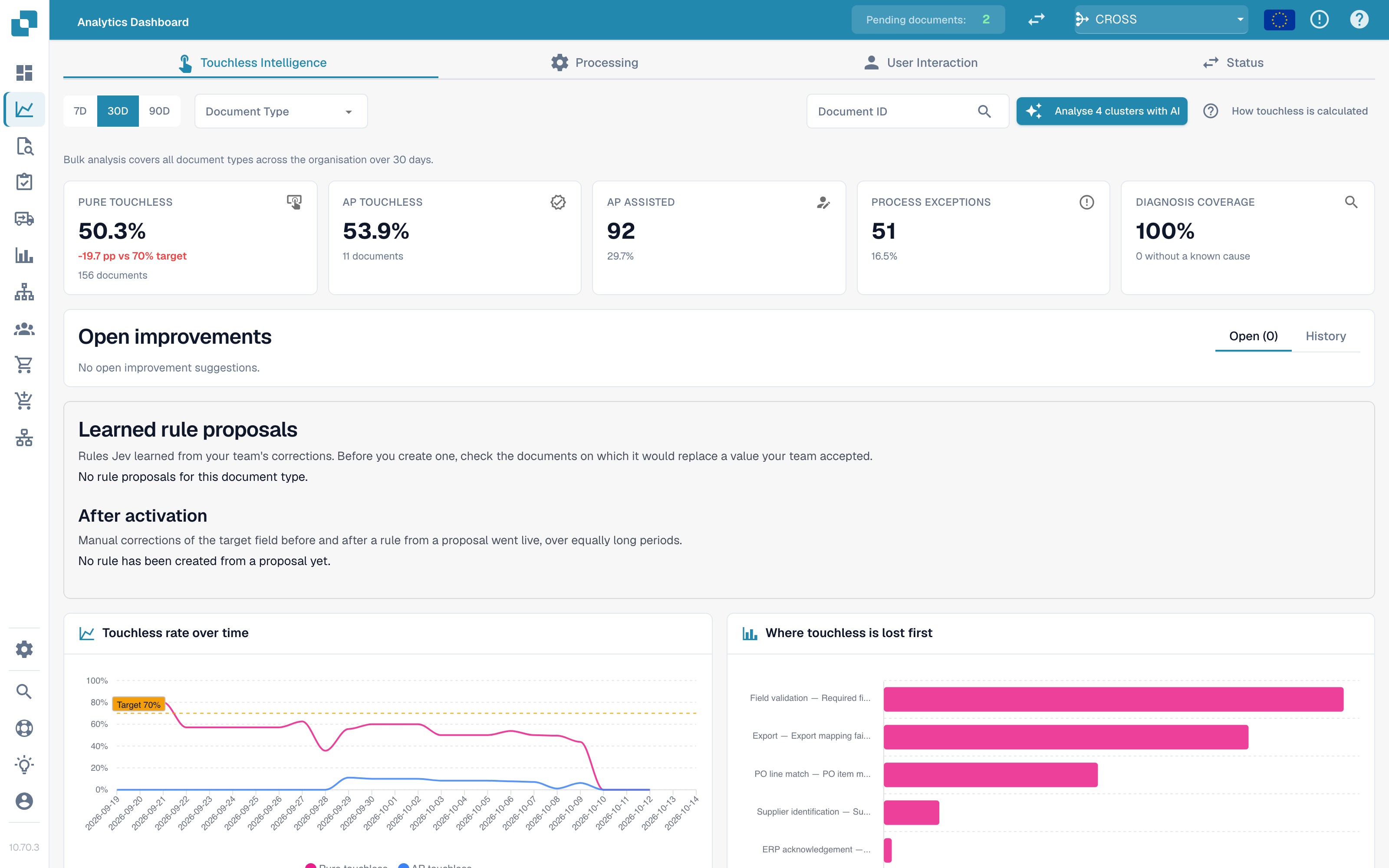Image resolution: width=1389 pixels, height=868 pixels.
Task: Switch to the User Interaction tab
Action: (x=921, y=62)
